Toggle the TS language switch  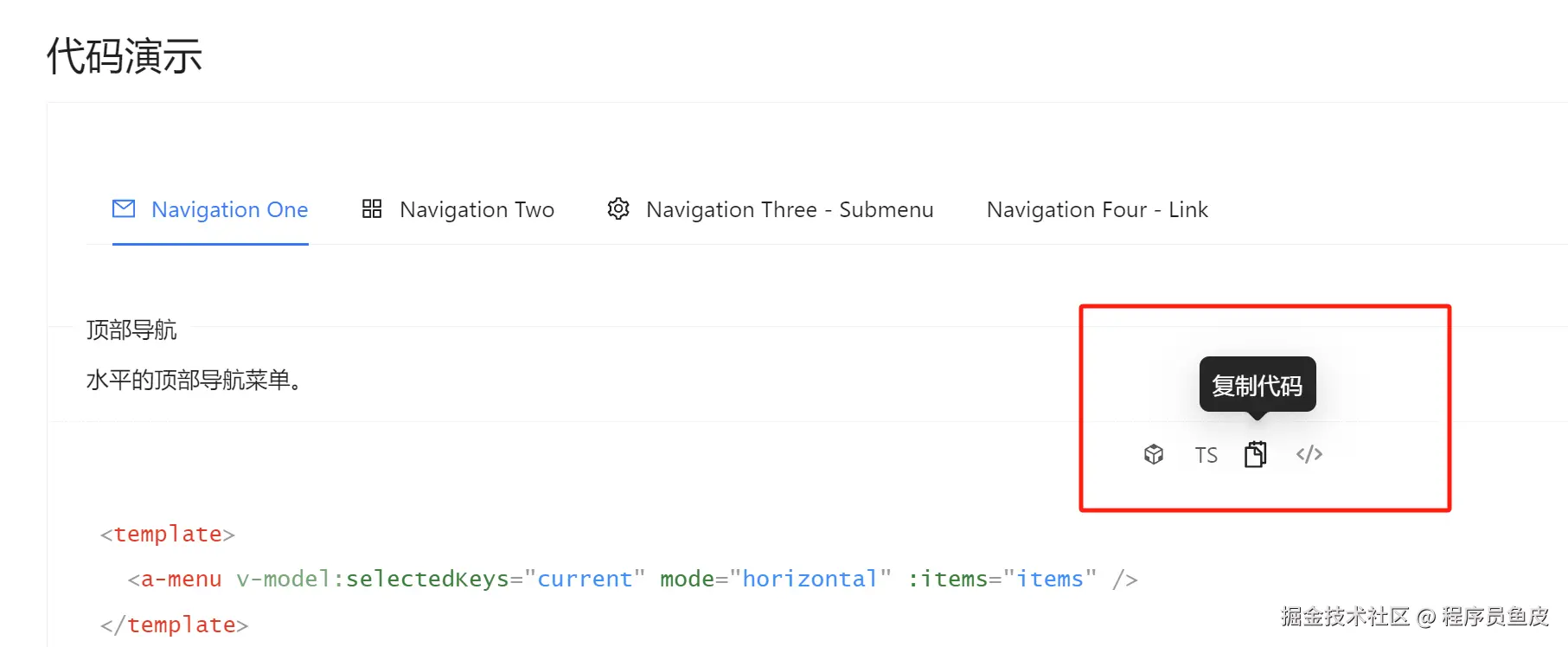(1206, 455)
